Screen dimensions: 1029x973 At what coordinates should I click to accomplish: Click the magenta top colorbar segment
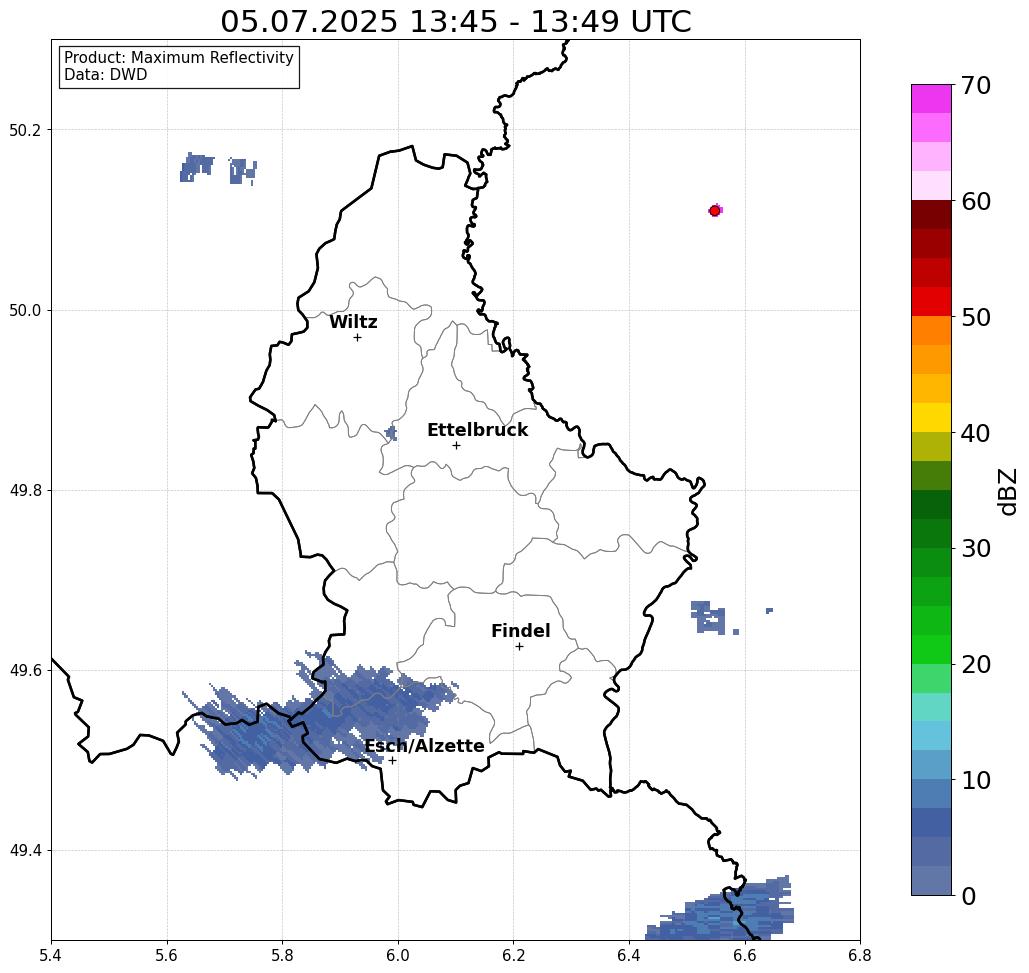pyautogui.click(x=931, y=99)
